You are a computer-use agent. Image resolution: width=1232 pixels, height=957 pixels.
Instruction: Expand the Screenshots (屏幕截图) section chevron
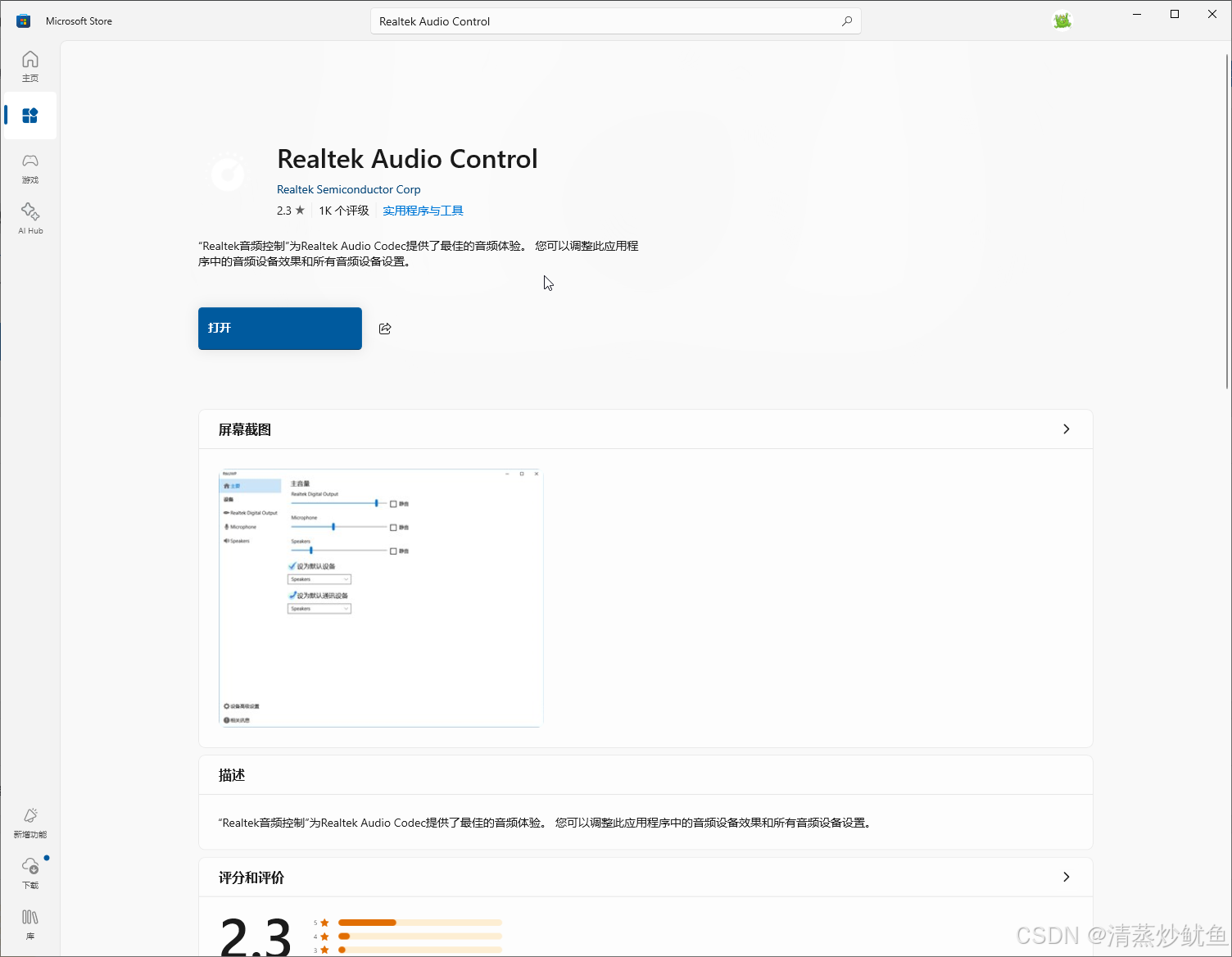(x=1066, y=429)
